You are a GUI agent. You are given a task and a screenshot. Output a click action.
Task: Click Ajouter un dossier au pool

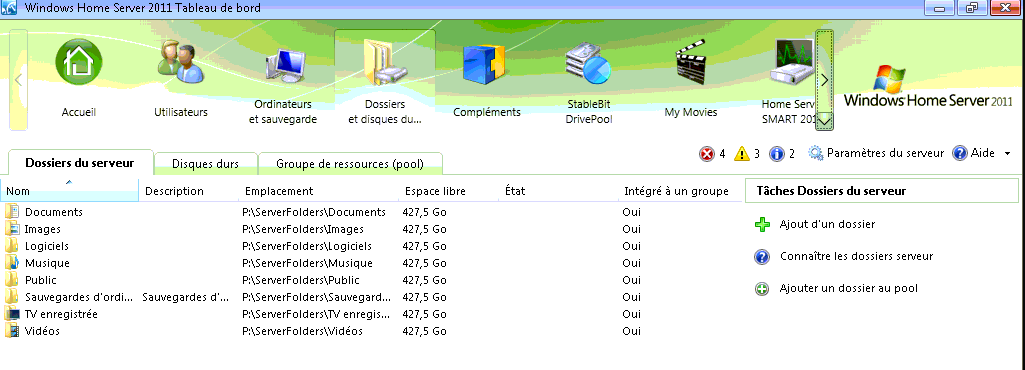(849, 288)
